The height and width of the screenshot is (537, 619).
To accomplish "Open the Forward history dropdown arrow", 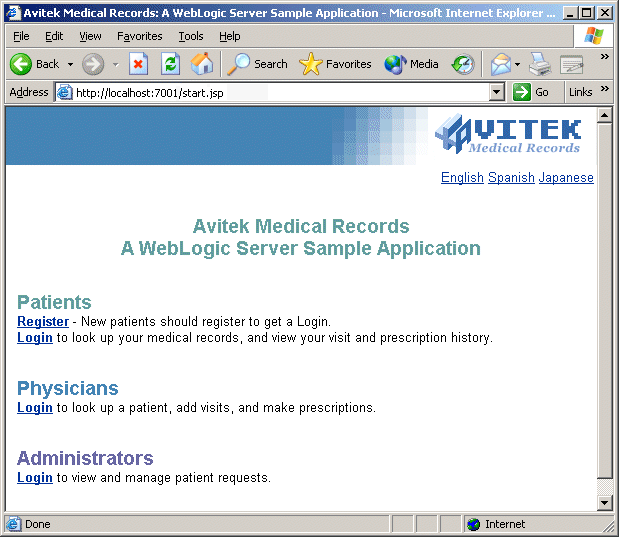I will click(x=116, y=64).
